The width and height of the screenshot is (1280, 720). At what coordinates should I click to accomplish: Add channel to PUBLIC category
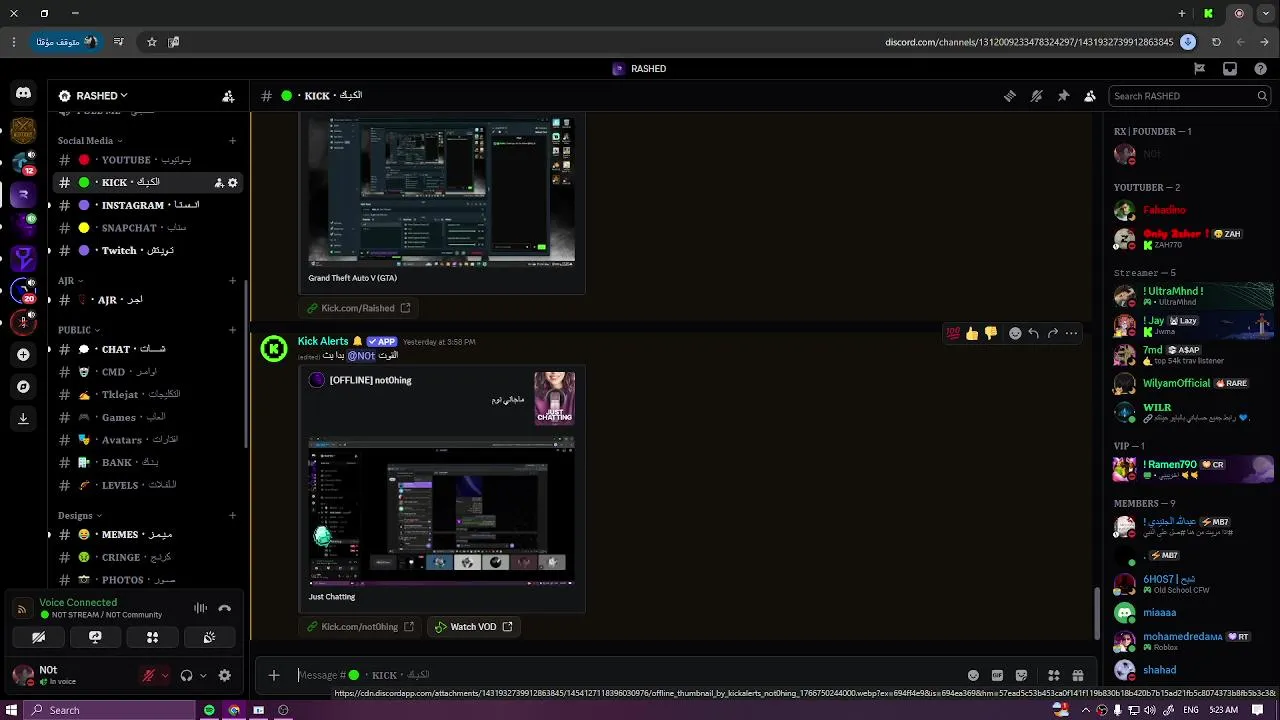pos(232,330)
